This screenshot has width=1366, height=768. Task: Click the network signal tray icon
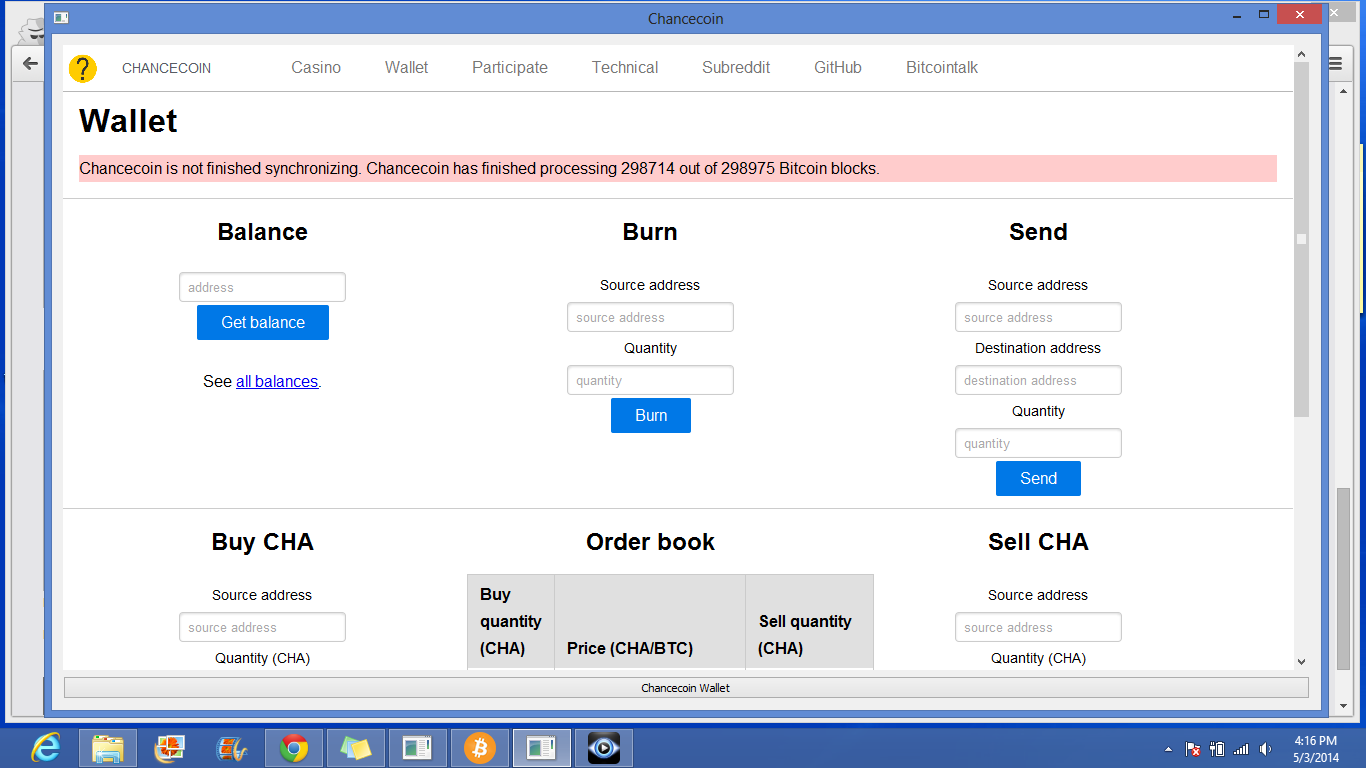pyautogui.click(x=1241, y=749)
